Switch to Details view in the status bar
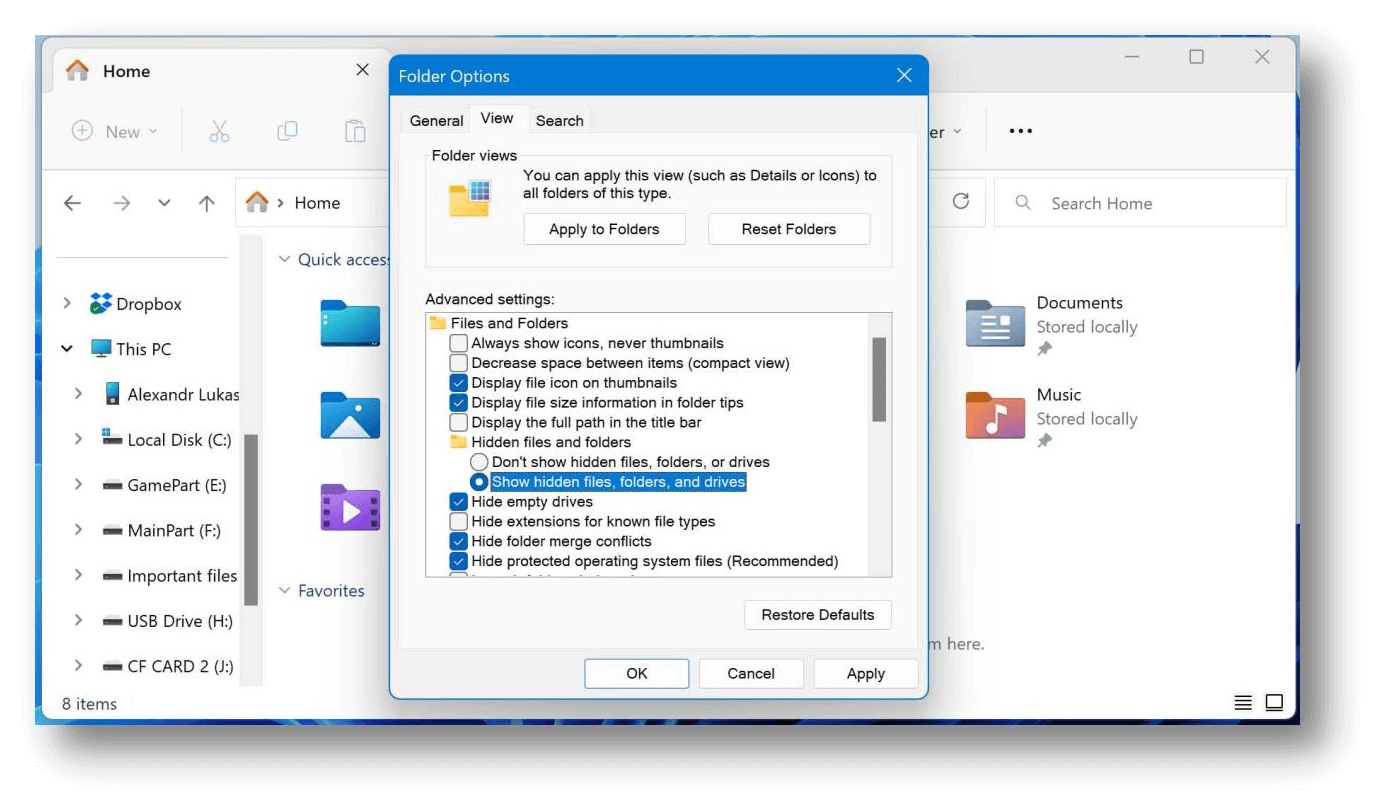Image resolution: width=1384 pixels, height=809 pixels. tap(1242, 702)
